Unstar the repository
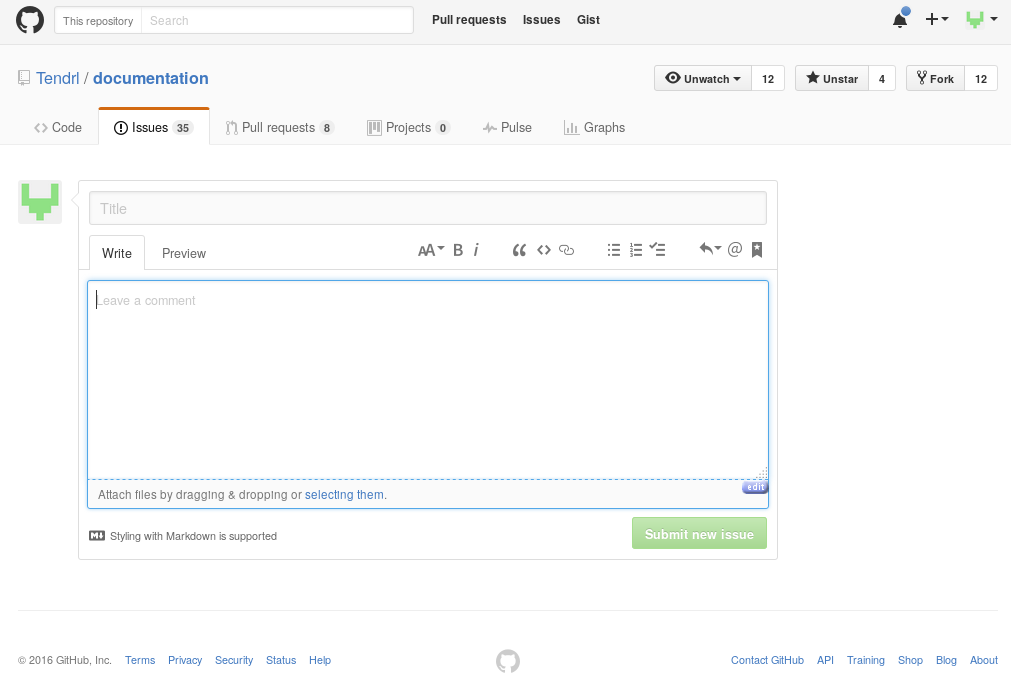The width and height of the screenshot is (1011, 689). pyautogui.click(x=832, y=79)
